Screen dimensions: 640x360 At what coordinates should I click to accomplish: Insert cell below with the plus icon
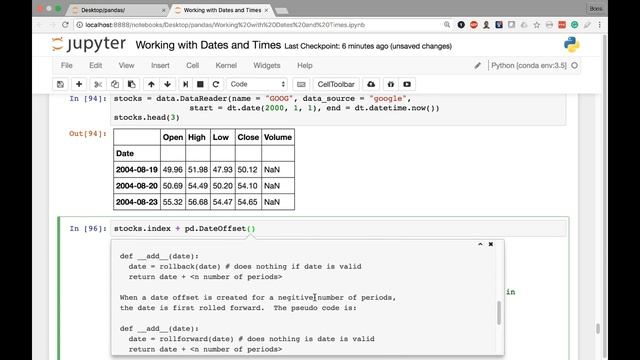tap(79, 84)
